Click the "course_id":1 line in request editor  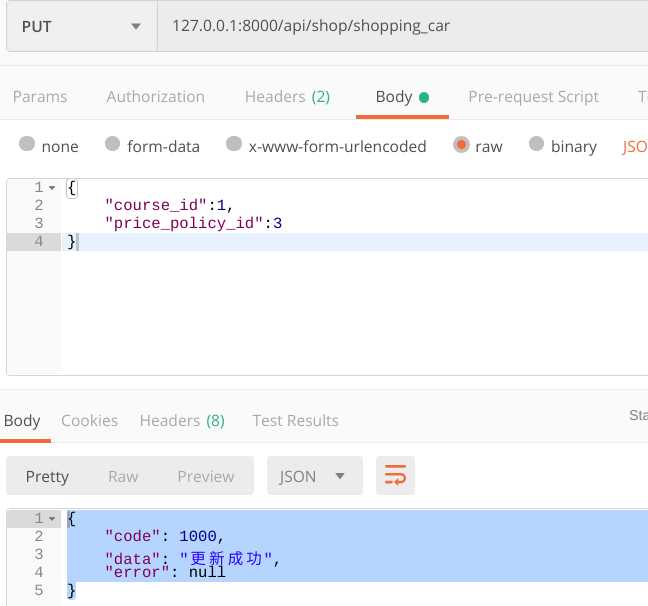(x=169, y=205)
